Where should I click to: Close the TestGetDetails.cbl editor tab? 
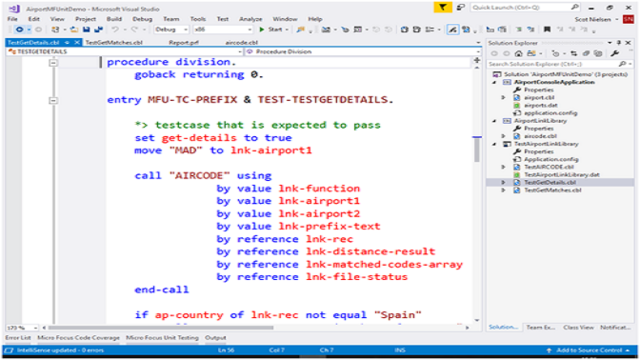tap(77, 42)
